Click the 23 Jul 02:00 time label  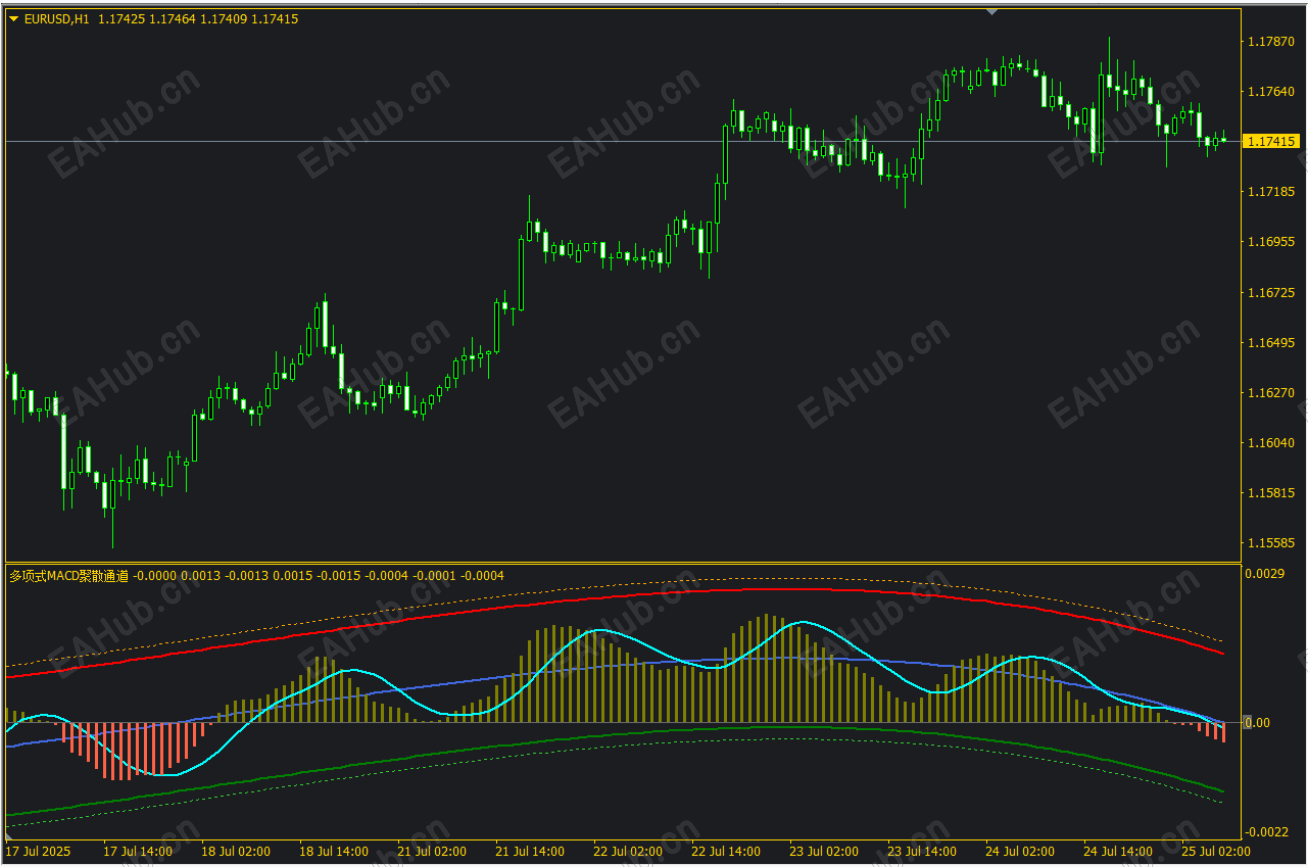[x=824, y=851]
